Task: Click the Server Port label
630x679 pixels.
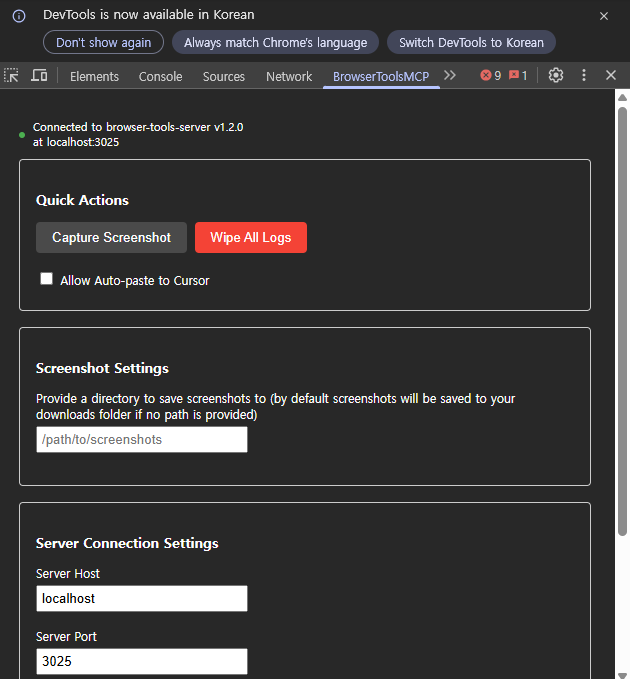Action: 66,637
